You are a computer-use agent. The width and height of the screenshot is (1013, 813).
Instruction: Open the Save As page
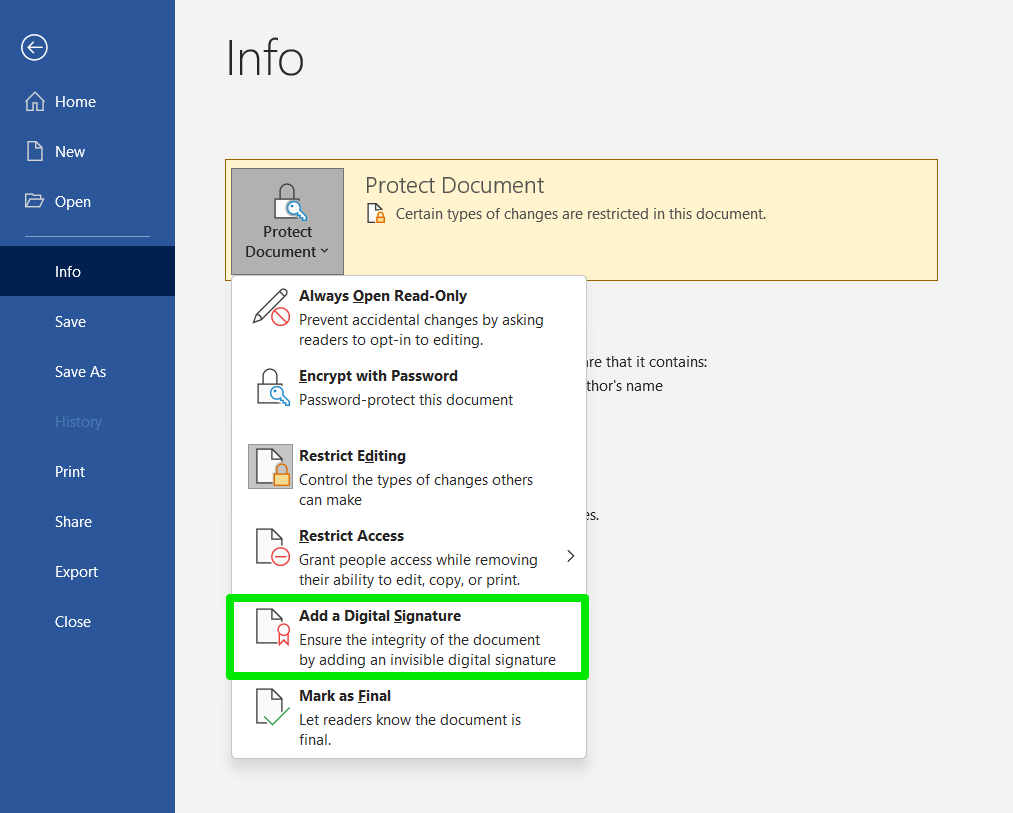[x=80, y=372]
